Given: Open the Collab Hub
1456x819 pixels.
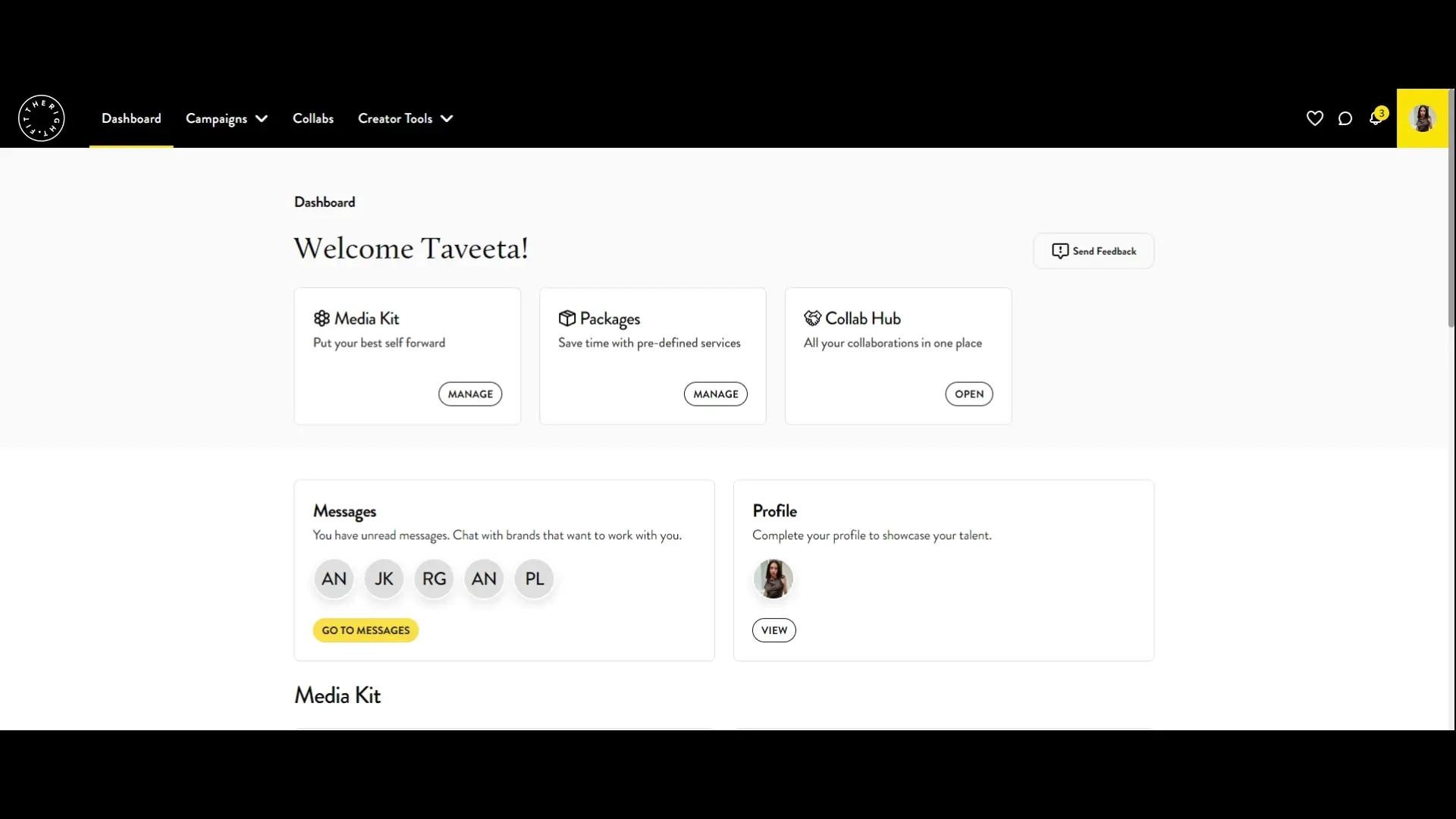Looking at the screenshot, I should pyautogui.click(x=969, y=394).
